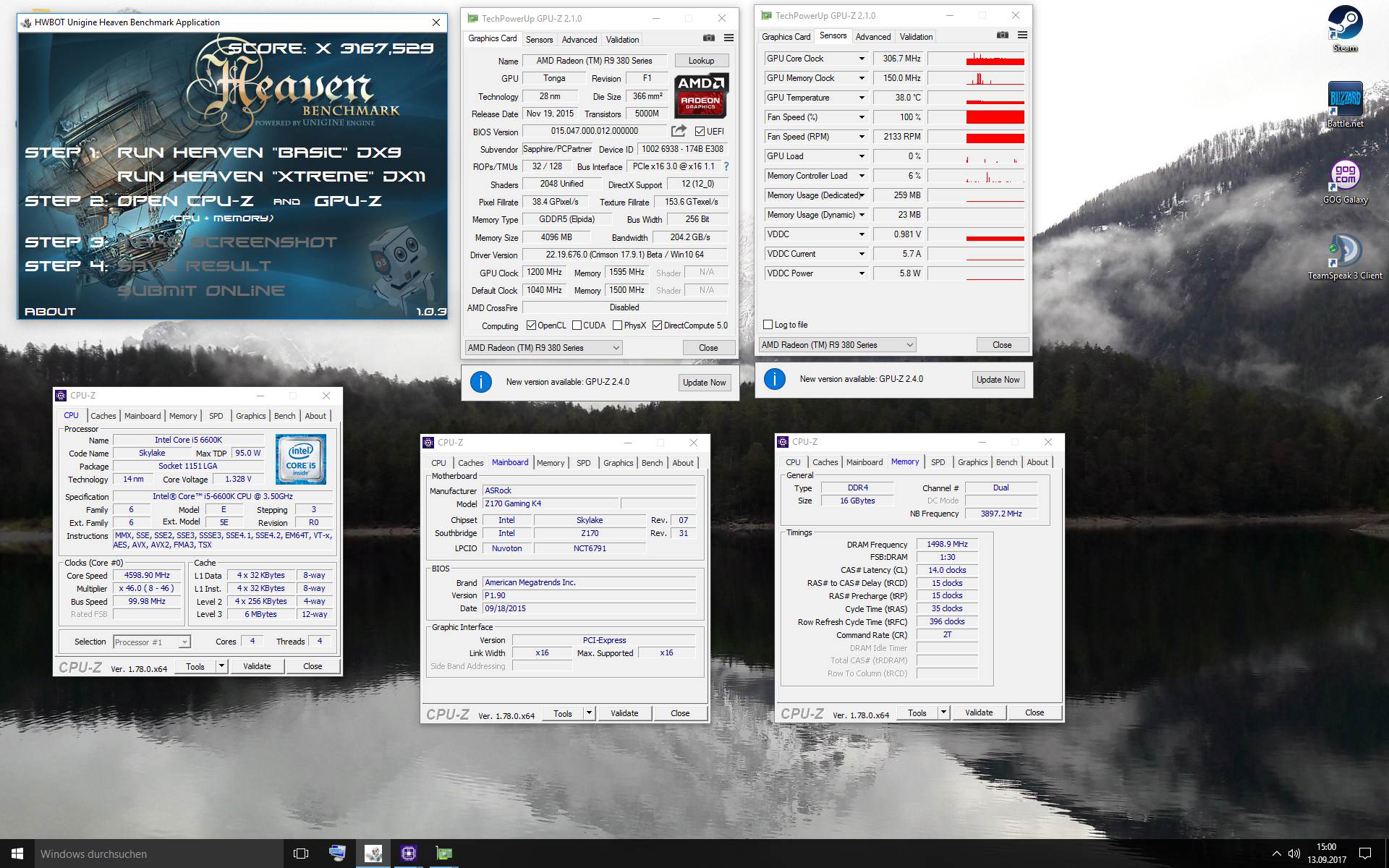Toggle the CUDA checkbox

(x=577, y=325)
